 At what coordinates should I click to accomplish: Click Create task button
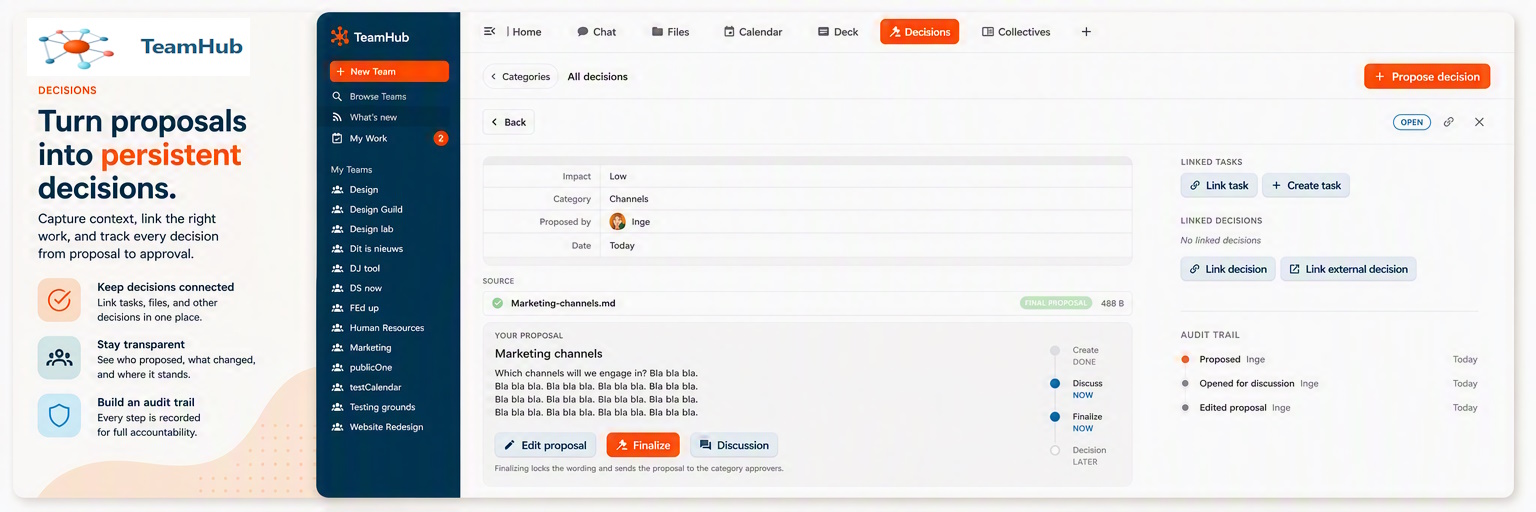point(1306,185)
